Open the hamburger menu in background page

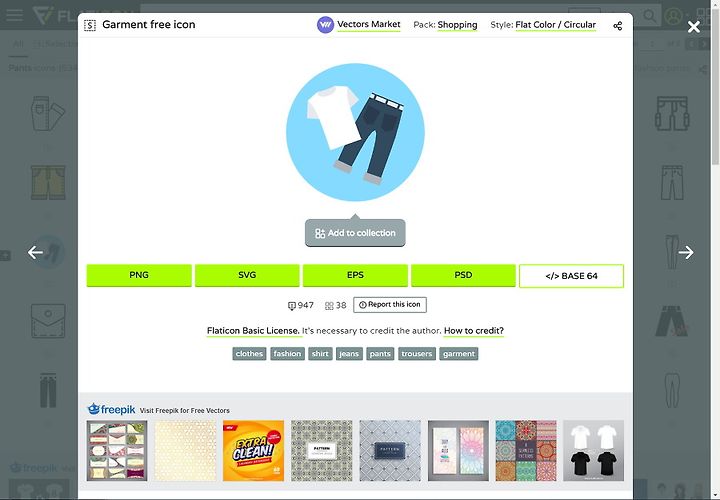(14, 15)
